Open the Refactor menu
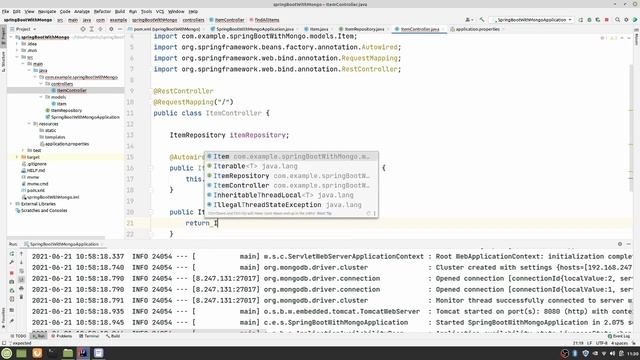Viewport: 640px width, 360px height. click(x=102, y=11)
